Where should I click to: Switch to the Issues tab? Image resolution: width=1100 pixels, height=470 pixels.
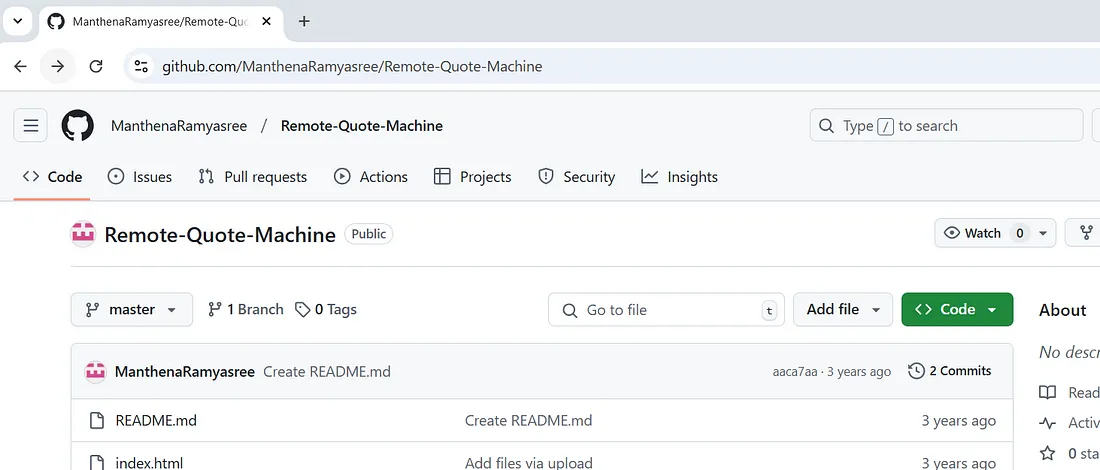(140, 177)
